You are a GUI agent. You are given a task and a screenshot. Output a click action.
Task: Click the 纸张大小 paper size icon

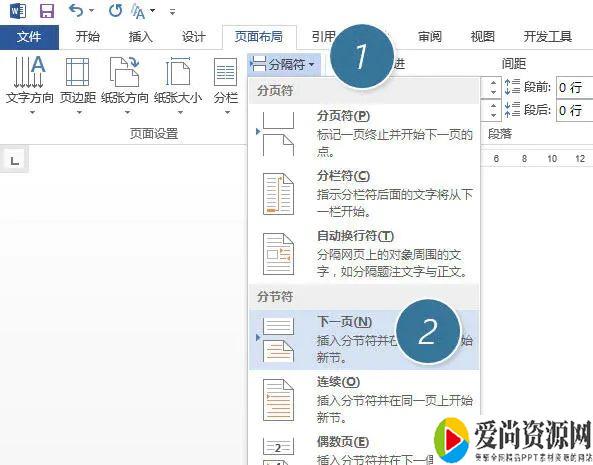click(x=178, y=72)
